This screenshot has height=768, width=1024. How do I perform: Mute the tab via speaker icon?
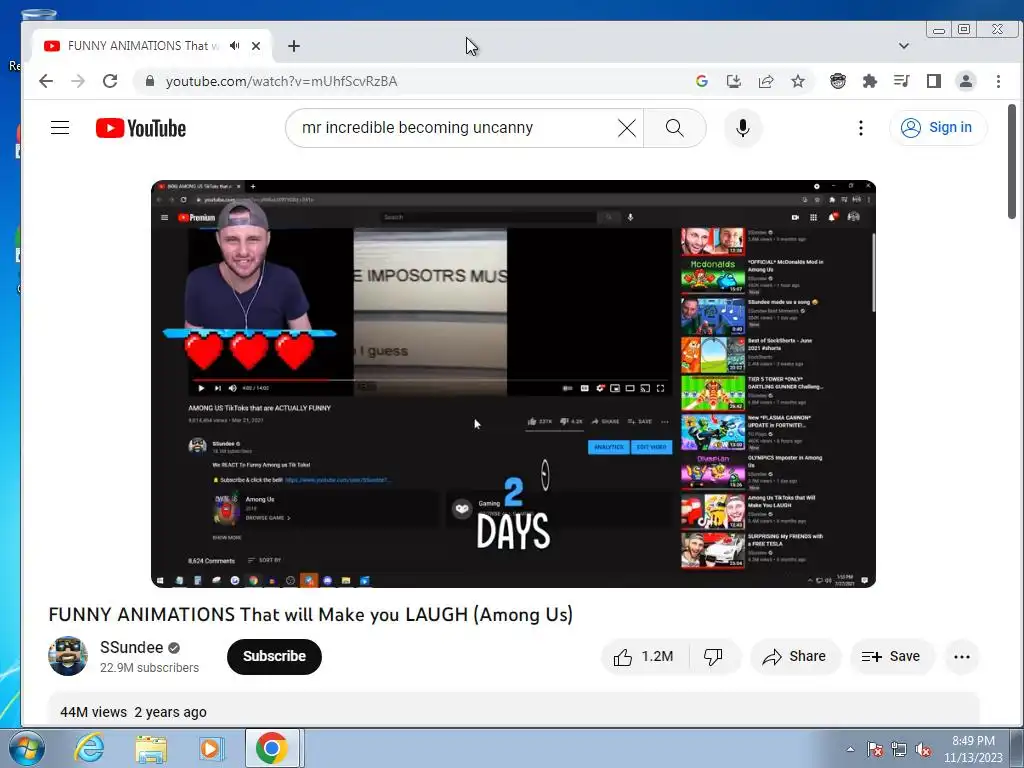tap(234, 46)
